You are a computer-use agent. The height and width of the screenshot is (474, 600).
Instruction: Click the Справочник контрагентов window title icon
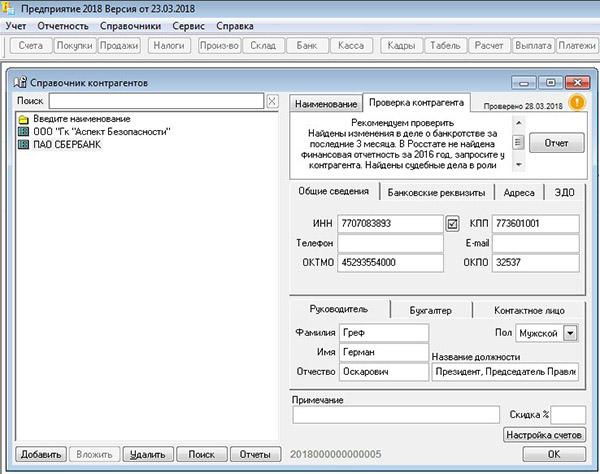[x=22, y=82]
